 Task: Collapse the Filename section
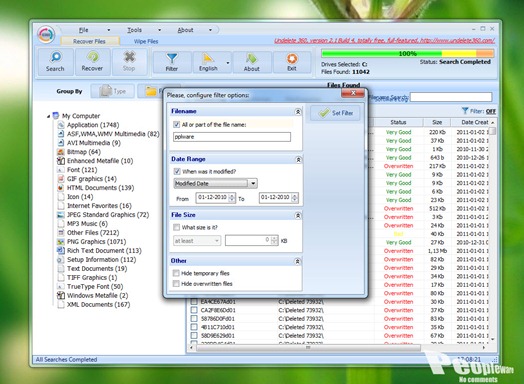pyautogui.click(x=298, y=112)
